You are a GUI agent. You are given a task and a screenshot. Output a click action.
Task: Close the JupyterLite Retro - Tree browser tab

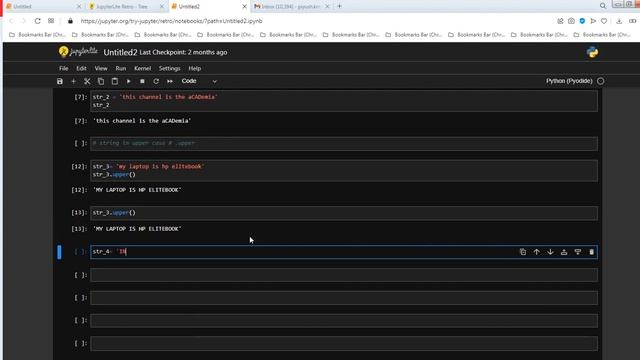click(162, 7)
